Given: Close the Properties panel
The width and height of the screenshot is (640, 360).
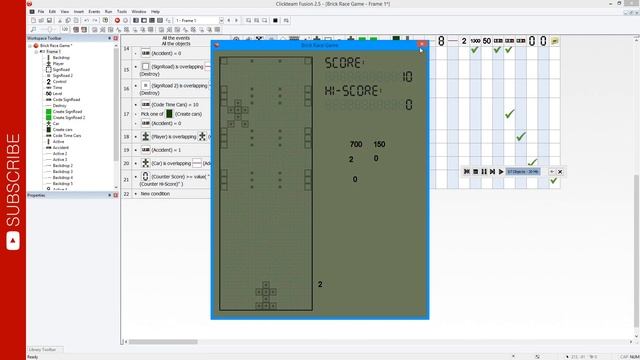Looking at the screenshot, I should click(116, 196).
